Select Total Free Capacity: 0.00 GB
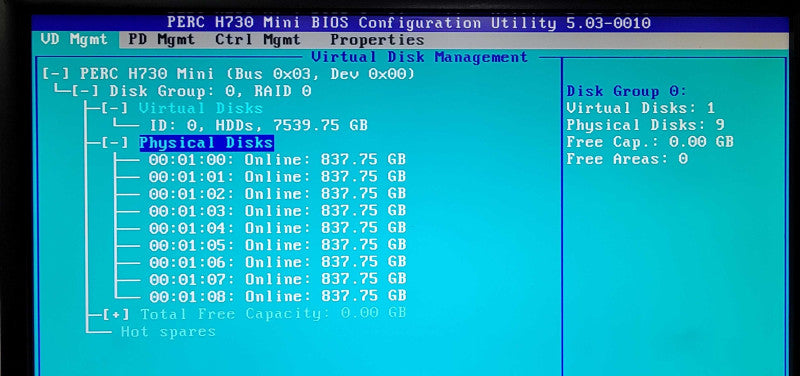The height and width of the screenshot is (376, 800). coord(273,314)
